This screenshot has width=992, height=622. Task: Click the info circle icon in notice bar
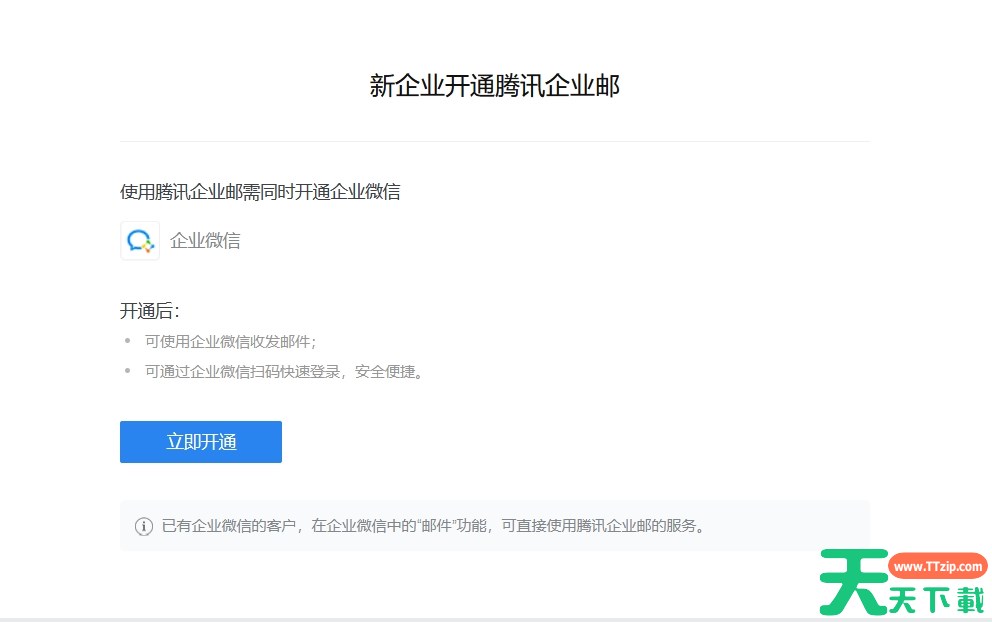tap(144, 526)
